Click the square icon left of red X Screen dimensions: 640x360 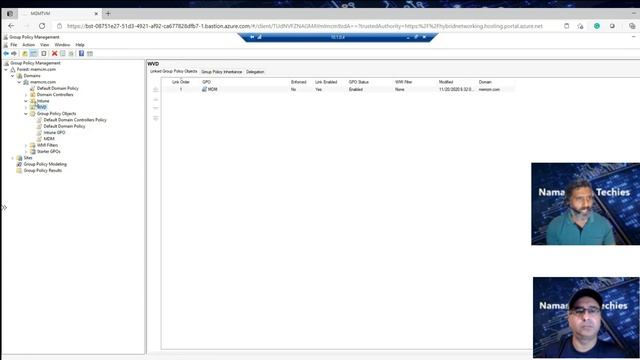tap(44, 53)
